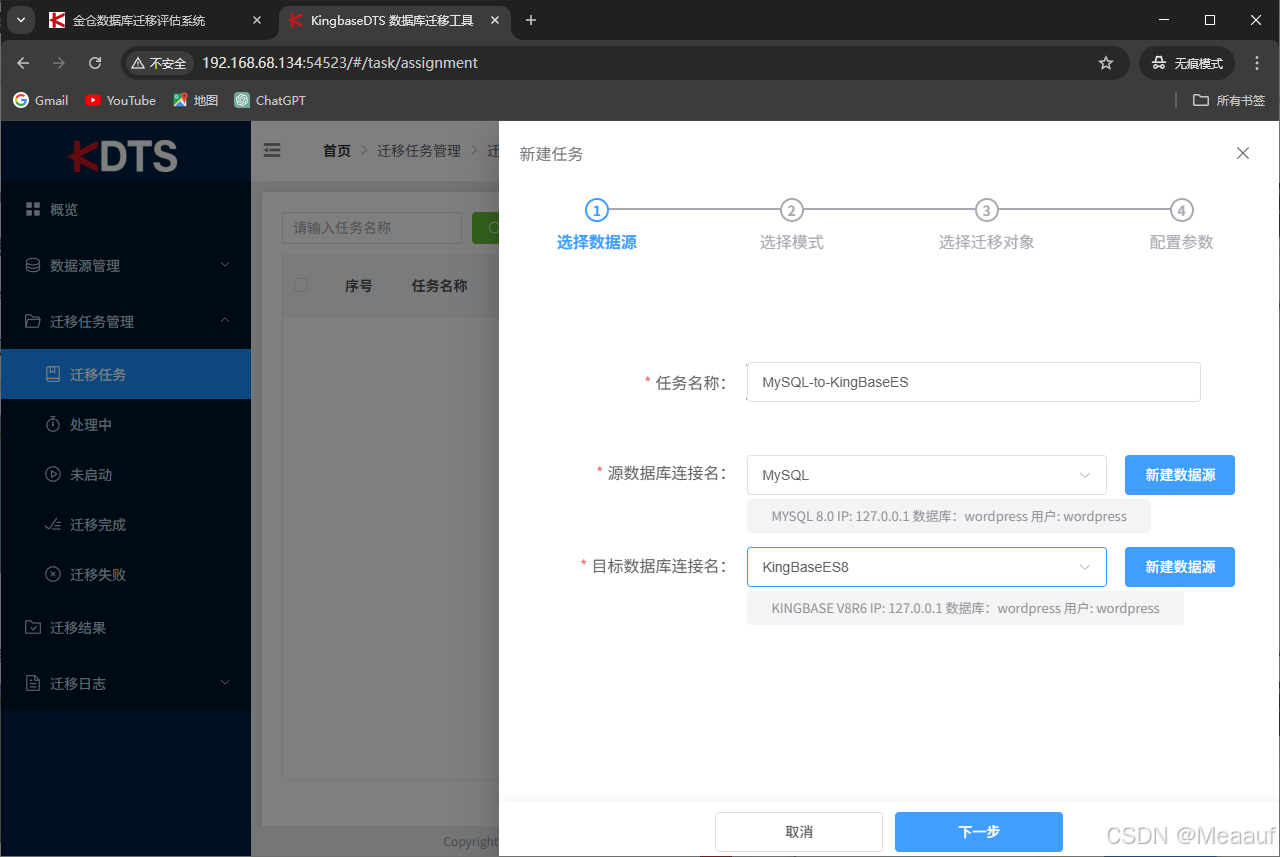1280x857 pixels.
Task: Bookmark this page with star icon
Action: 1106,63
